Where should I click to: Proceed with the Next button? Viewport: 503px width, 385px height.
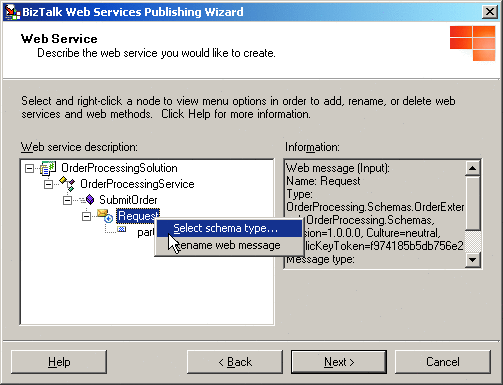point(339,362)
